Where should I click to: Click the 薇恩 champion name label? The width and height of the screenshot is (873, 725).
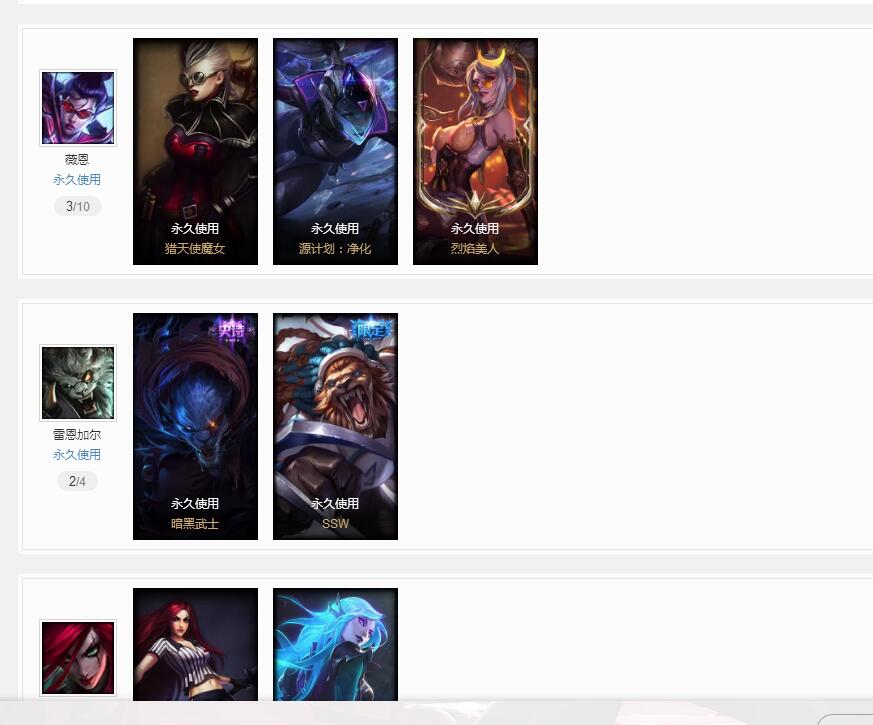coord(77,160)
